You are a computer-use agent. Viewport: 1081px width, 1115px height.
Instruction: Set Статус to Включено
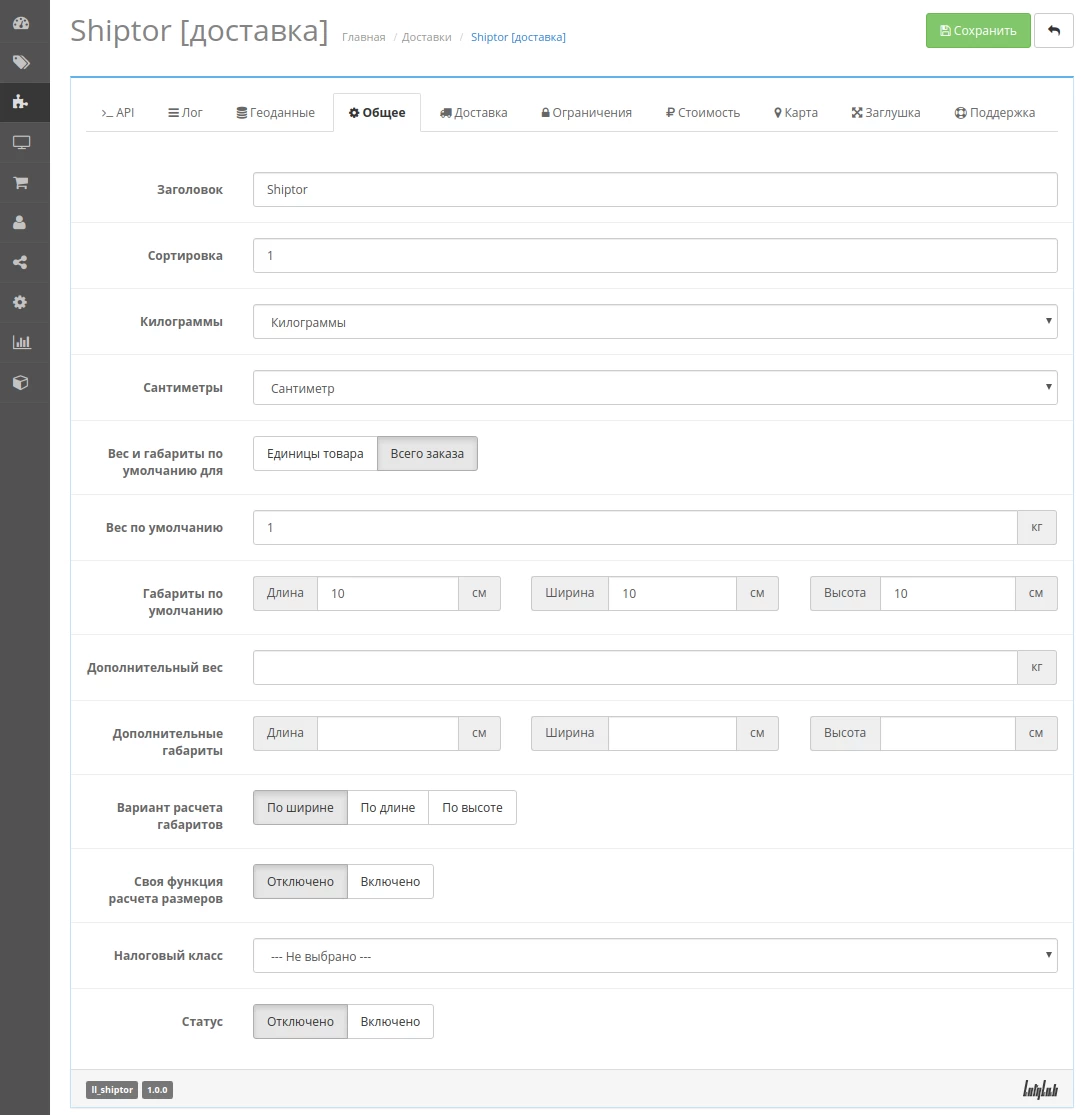(x=390, y=1022)
